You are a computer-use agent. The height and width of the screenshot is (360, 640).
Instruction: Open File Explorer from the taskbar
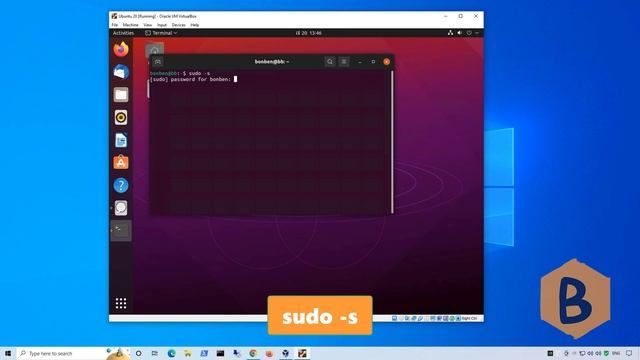tap(187, 353)
